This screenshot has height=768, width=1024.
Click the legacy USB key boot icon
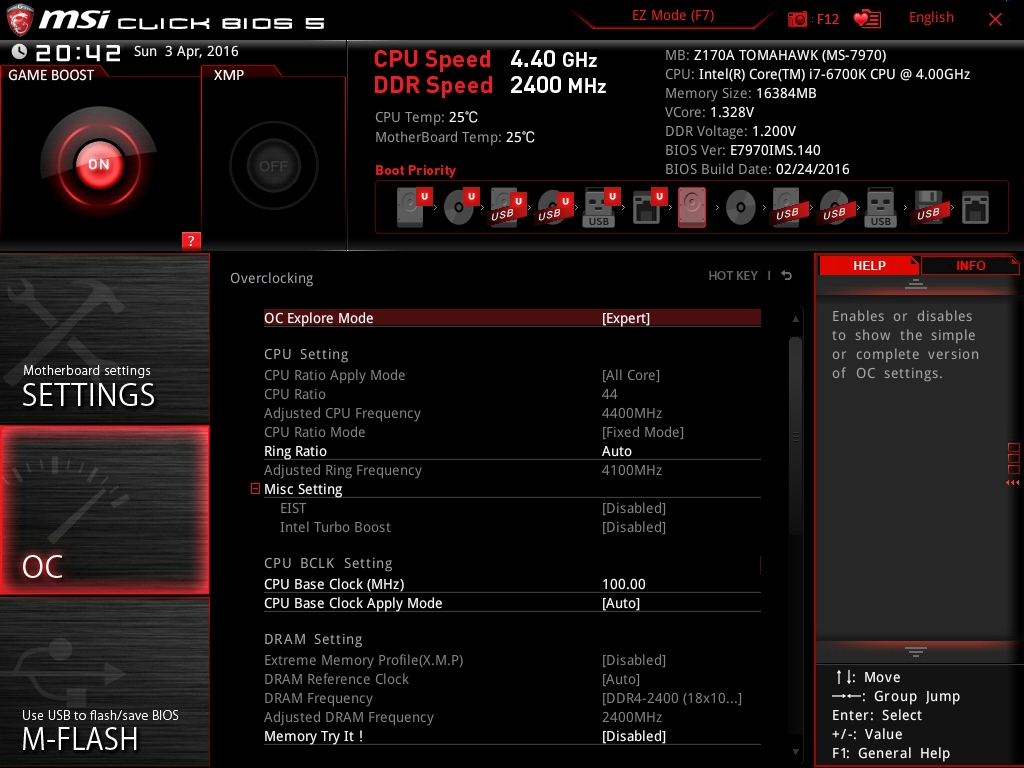pos(880,207)
